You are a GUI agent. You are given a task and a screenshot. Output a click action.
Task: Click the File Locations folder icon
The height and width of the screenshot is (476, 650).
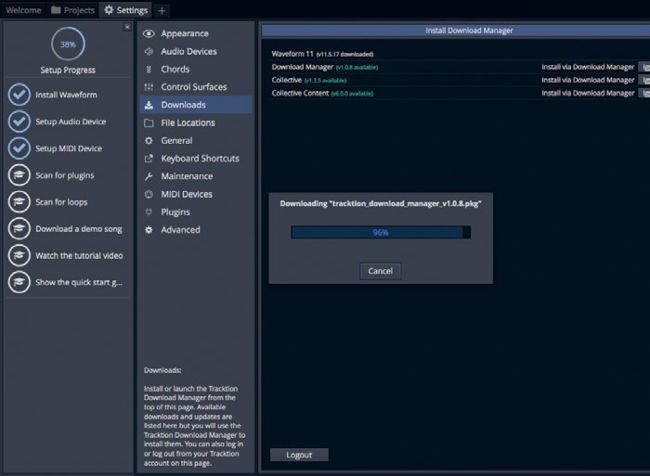[149, 123]
